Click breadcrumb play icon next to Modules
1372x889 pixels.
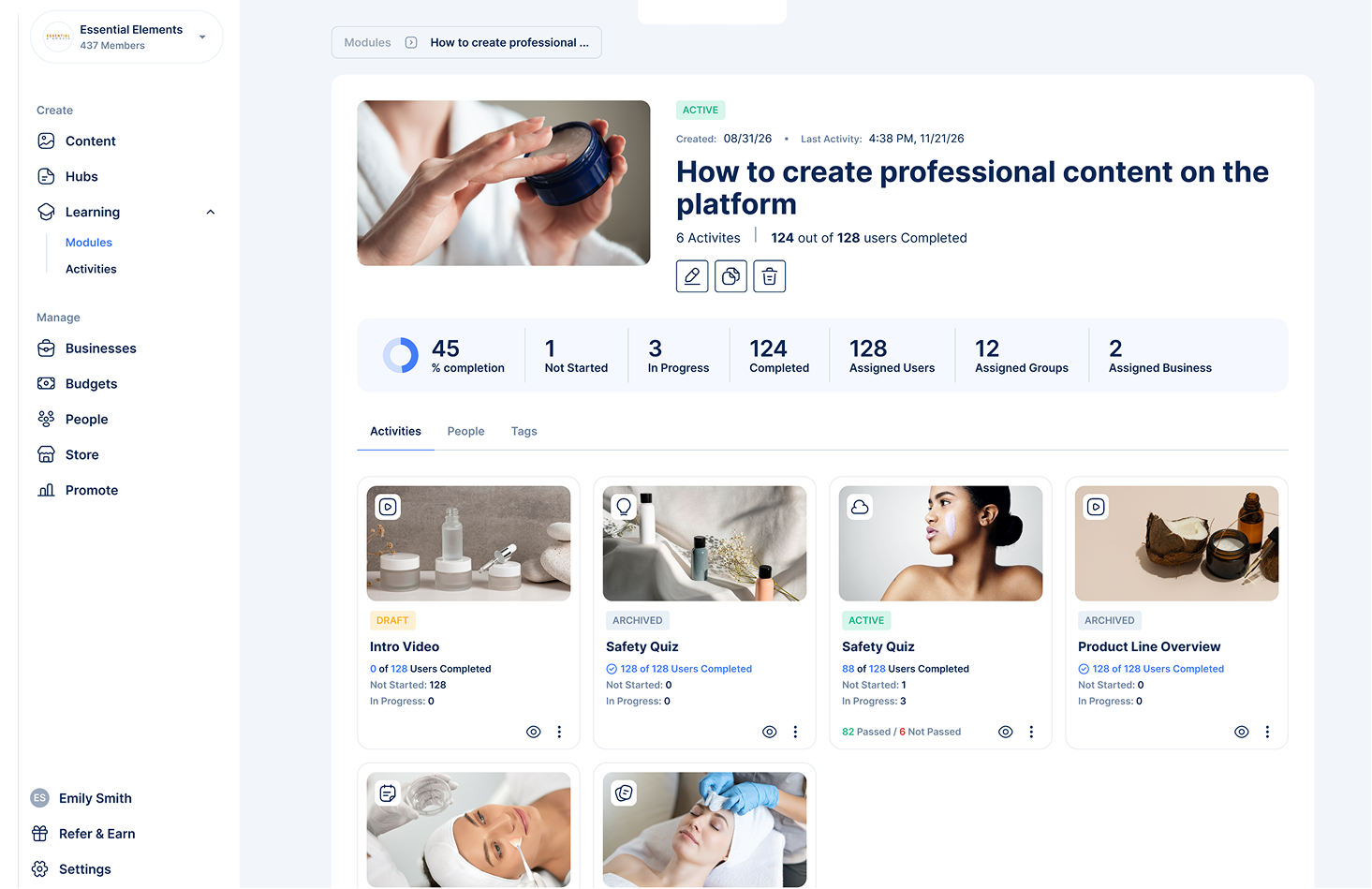pyautogui.click(x=411, y=42)
